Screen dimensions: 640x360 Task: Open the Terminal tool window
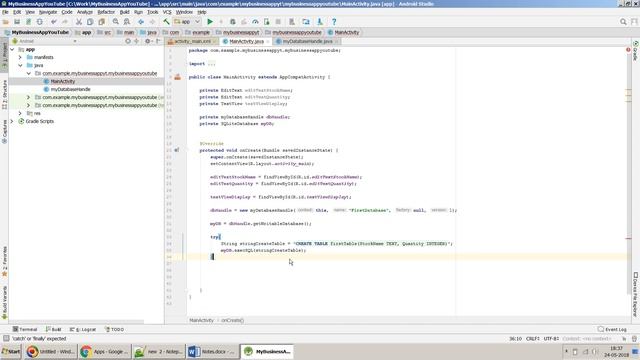pyautogui.click(x=25, y=329)
